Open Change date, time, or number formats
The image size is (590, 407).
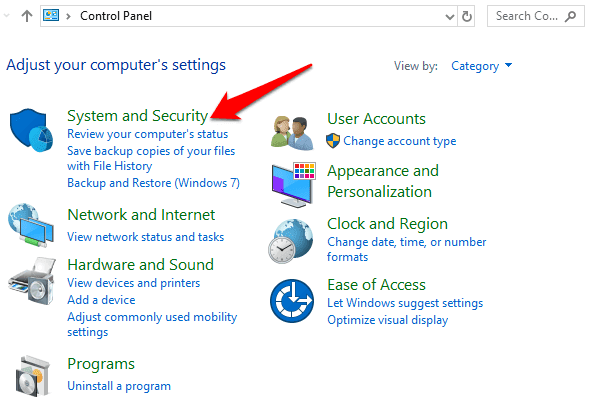pos(407,249)
